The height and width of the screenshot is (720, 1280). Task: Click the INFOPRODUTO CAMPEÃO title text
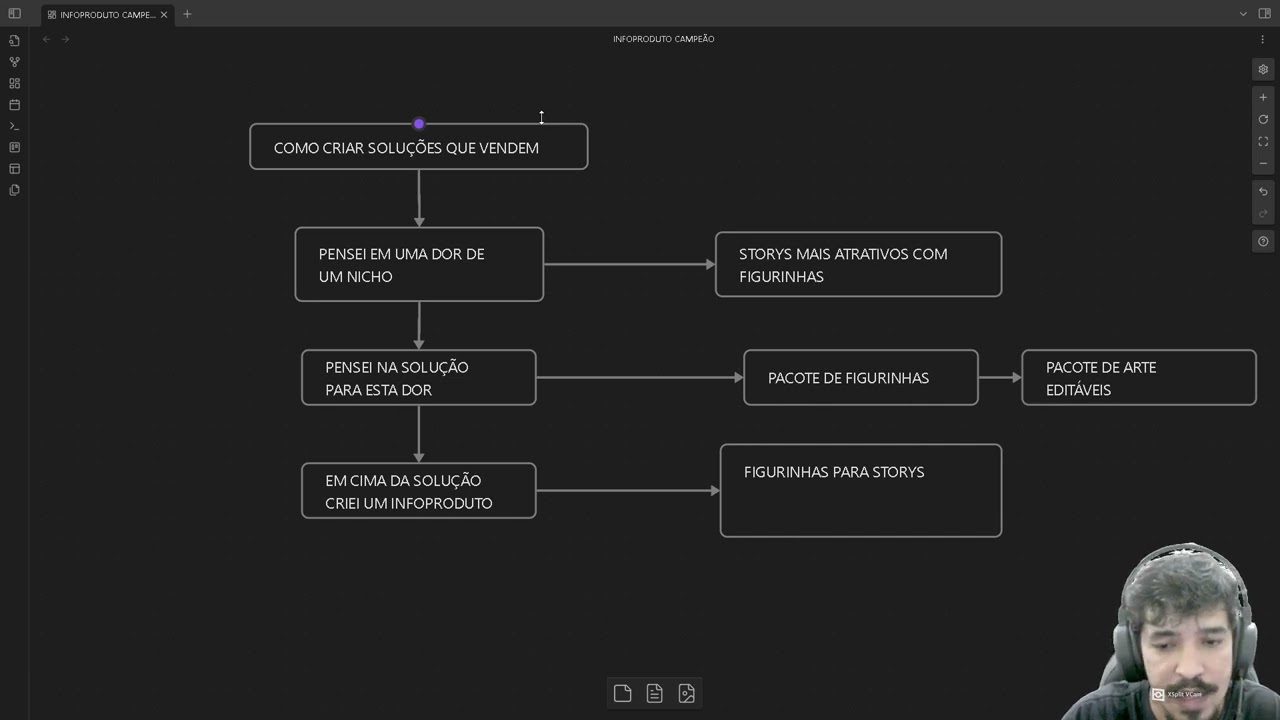point(663,39)
